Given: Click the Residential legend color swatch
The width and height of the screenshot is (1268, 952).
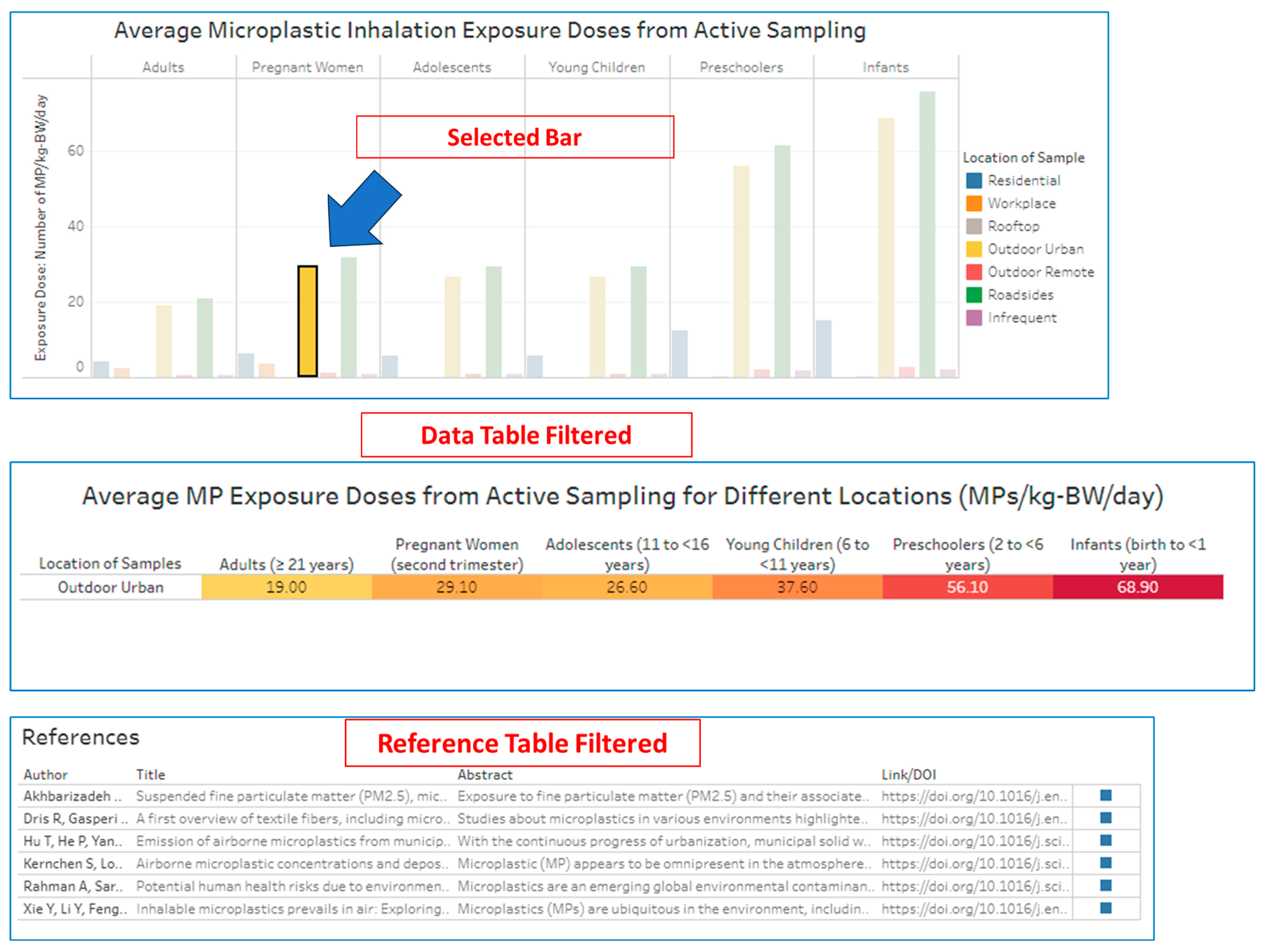Looking at the screenshot, I should click(x=974, y=181).
